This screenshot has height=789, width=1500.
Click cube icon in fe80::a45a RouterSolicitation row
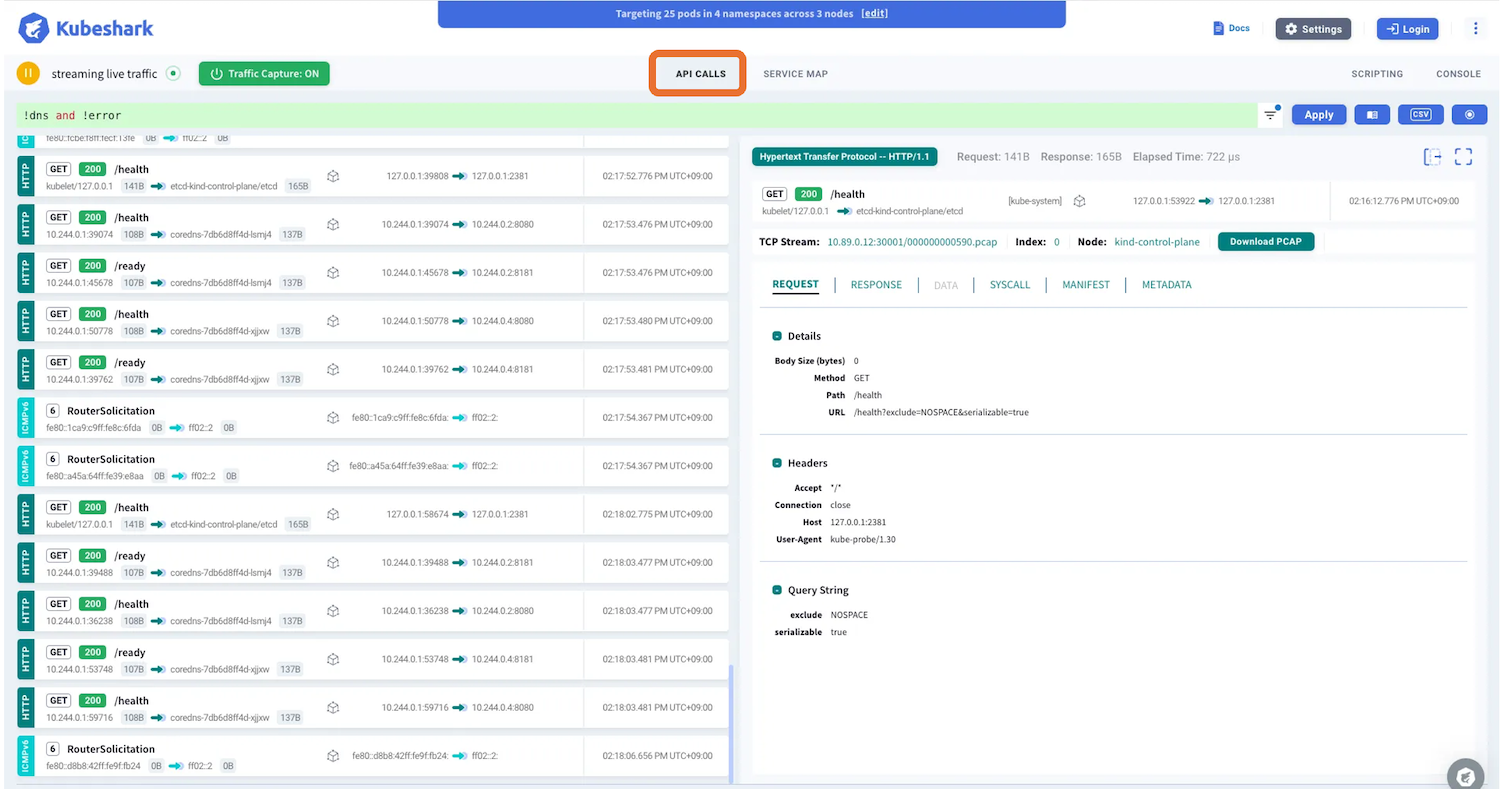click(333, 466)
